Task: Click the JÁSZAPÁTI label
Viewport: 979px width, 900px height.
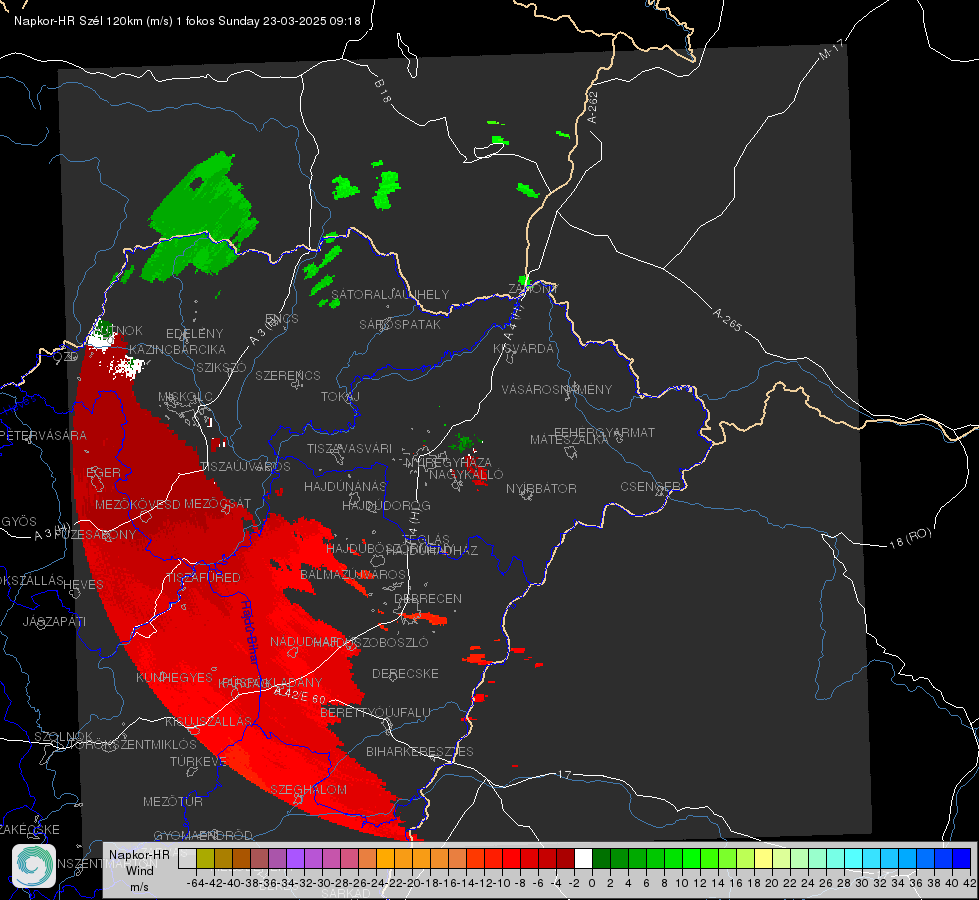Action: point(54,621)
